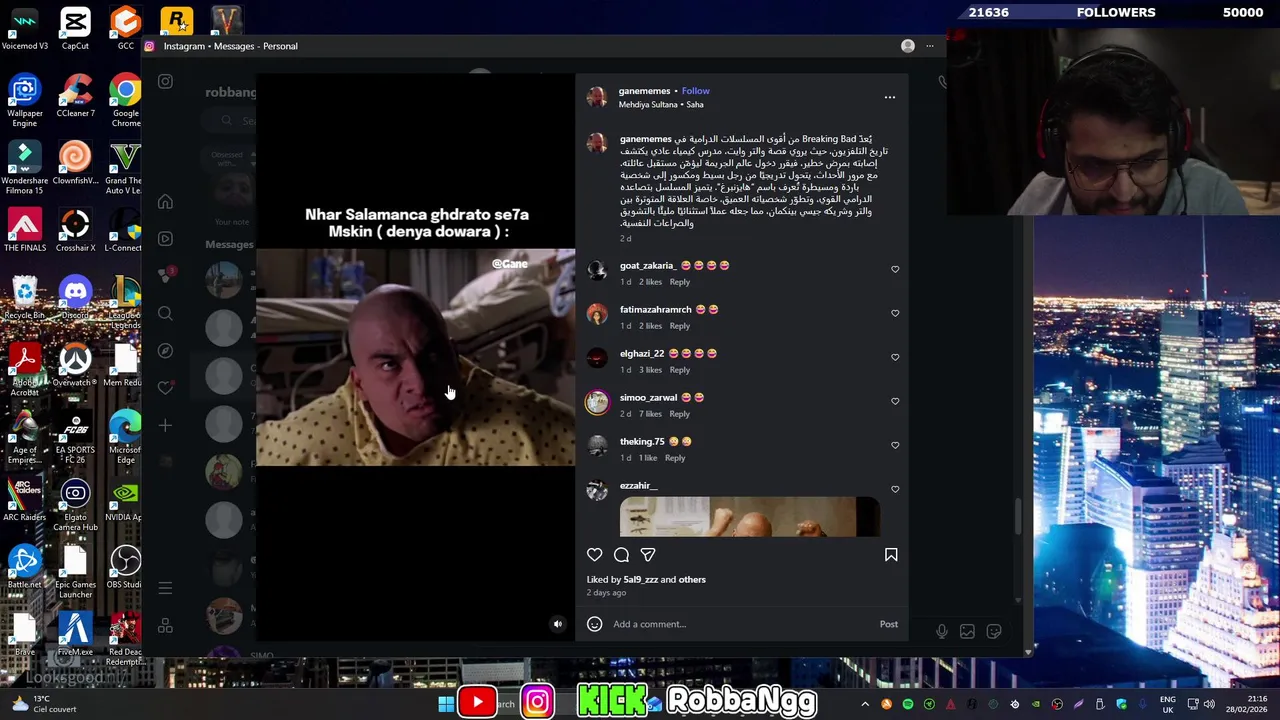1280x720 pixels.
Task: Open CapCut desktop shortcut
Action: click(x=75, y=29)
